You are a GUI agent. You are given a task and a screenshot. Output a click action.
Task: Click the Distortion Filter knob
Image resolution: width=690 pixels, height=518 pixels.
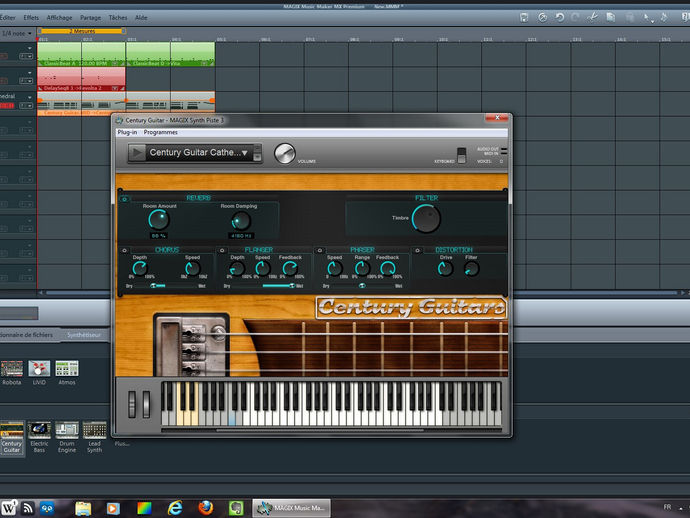[x=471, y=268]
